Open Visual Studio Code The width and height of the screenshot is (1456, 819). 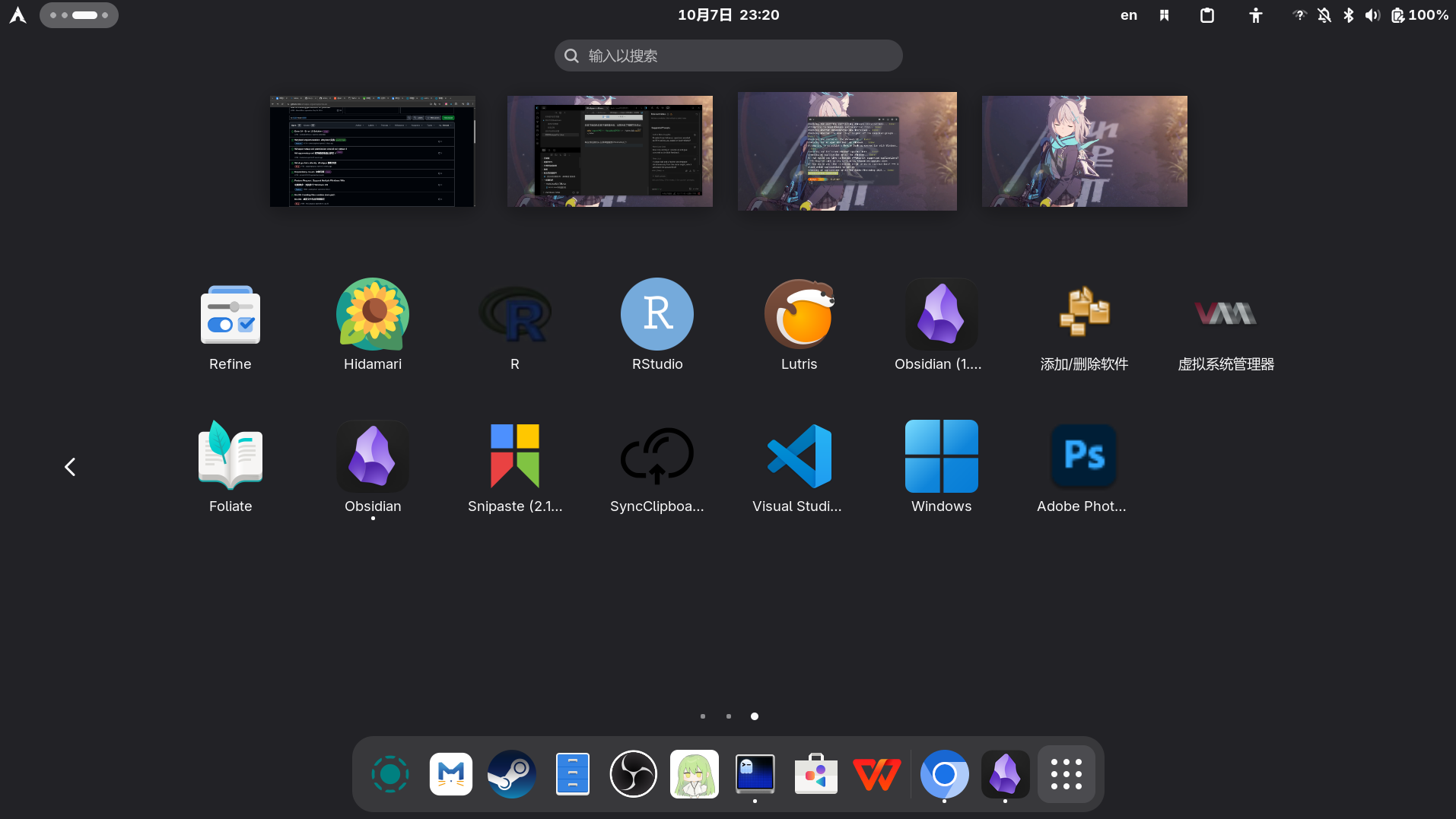click(x=799, y=456)
